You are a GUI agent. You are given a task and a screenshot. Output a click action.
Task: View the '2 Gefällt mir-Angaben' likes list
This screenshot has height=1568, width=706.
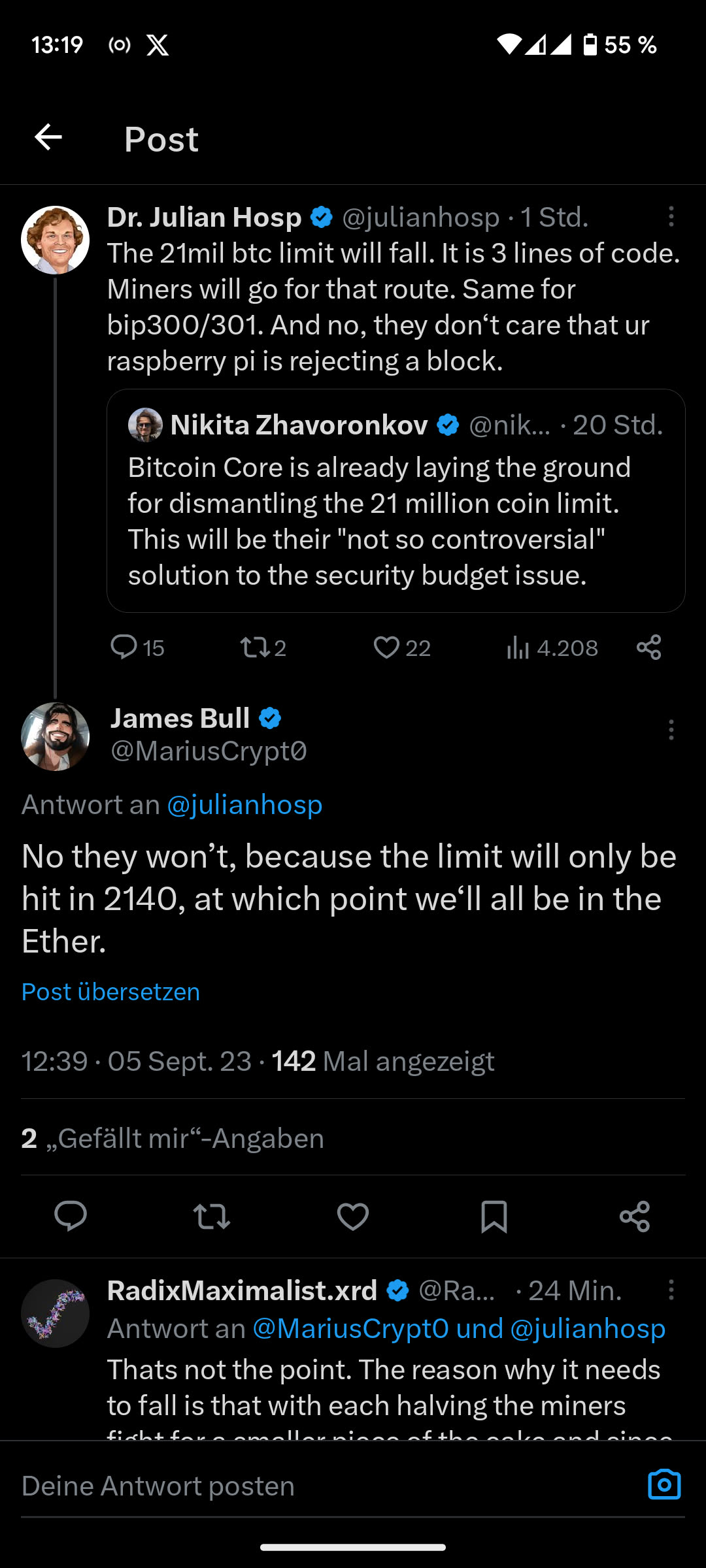coord(173,1138)
